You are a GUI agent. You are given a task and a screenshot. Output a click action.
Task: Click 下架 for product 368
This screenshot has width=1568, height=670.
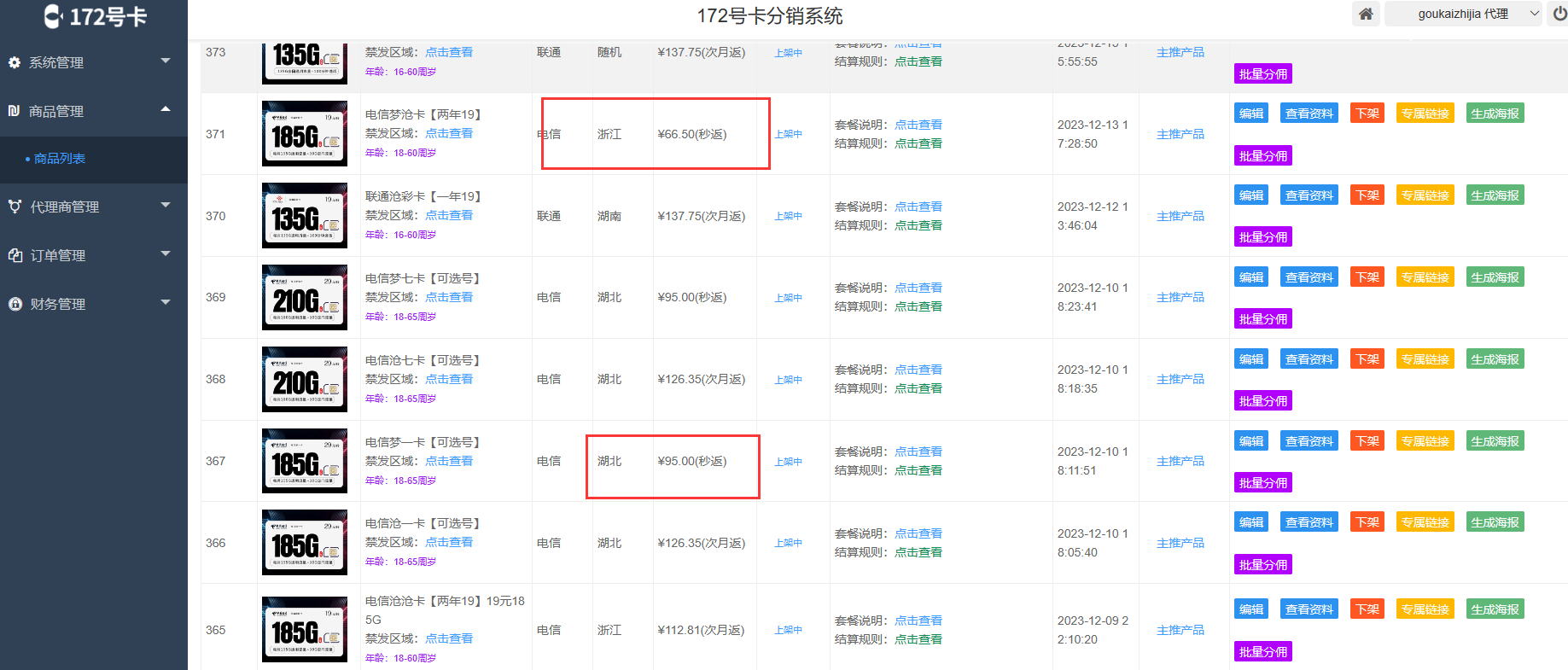point(1367,359)
